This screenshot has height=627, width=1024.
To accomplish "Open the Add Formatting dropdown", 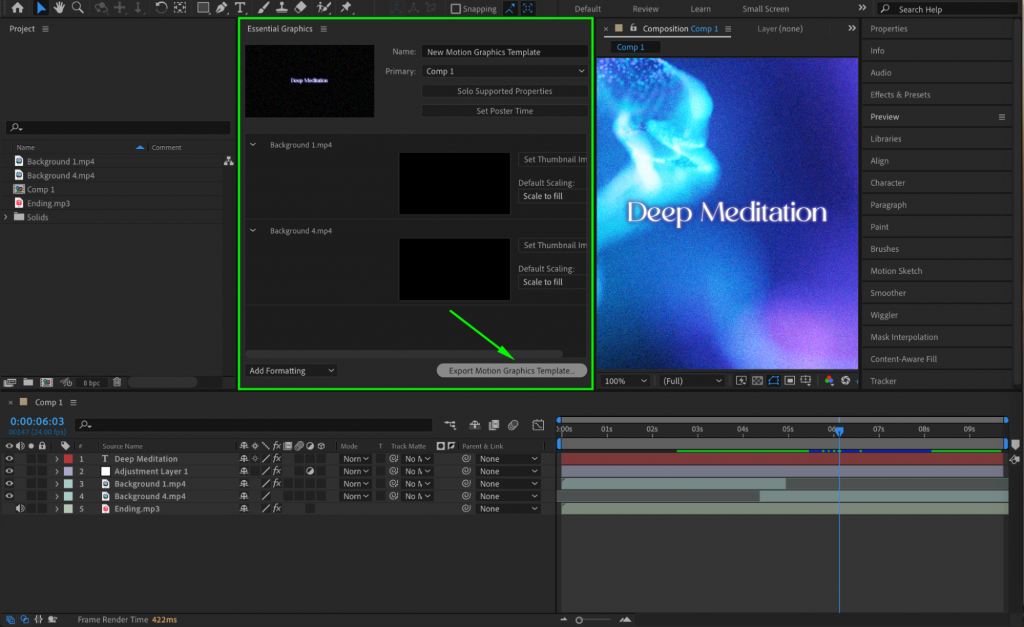I will coord(290,370).
